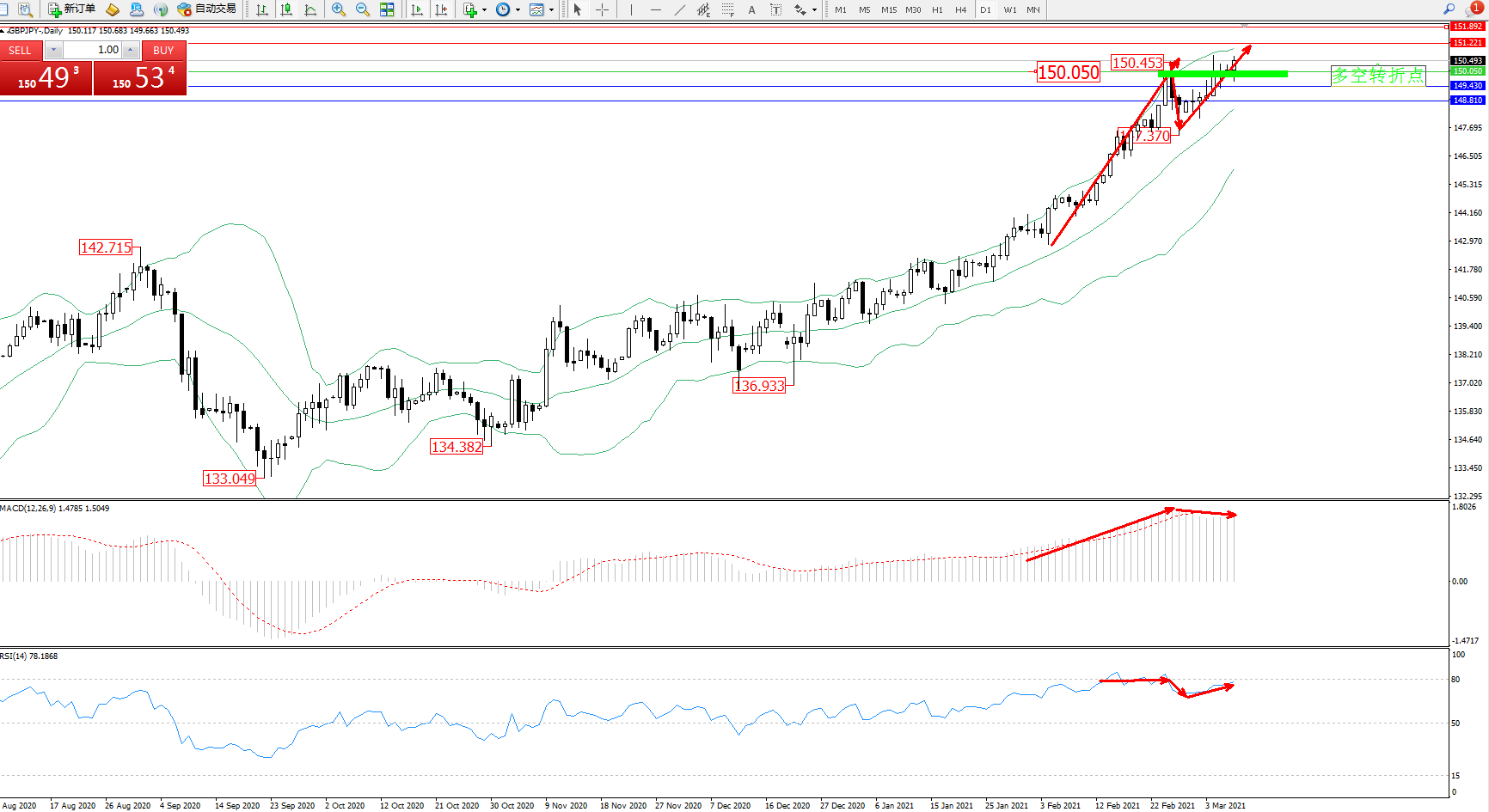Image resolution: width=1489 pixels, height=812 pixels.
Task: Toggle the chart shift button
Action: pyautogui.click(x=441, y=9)
